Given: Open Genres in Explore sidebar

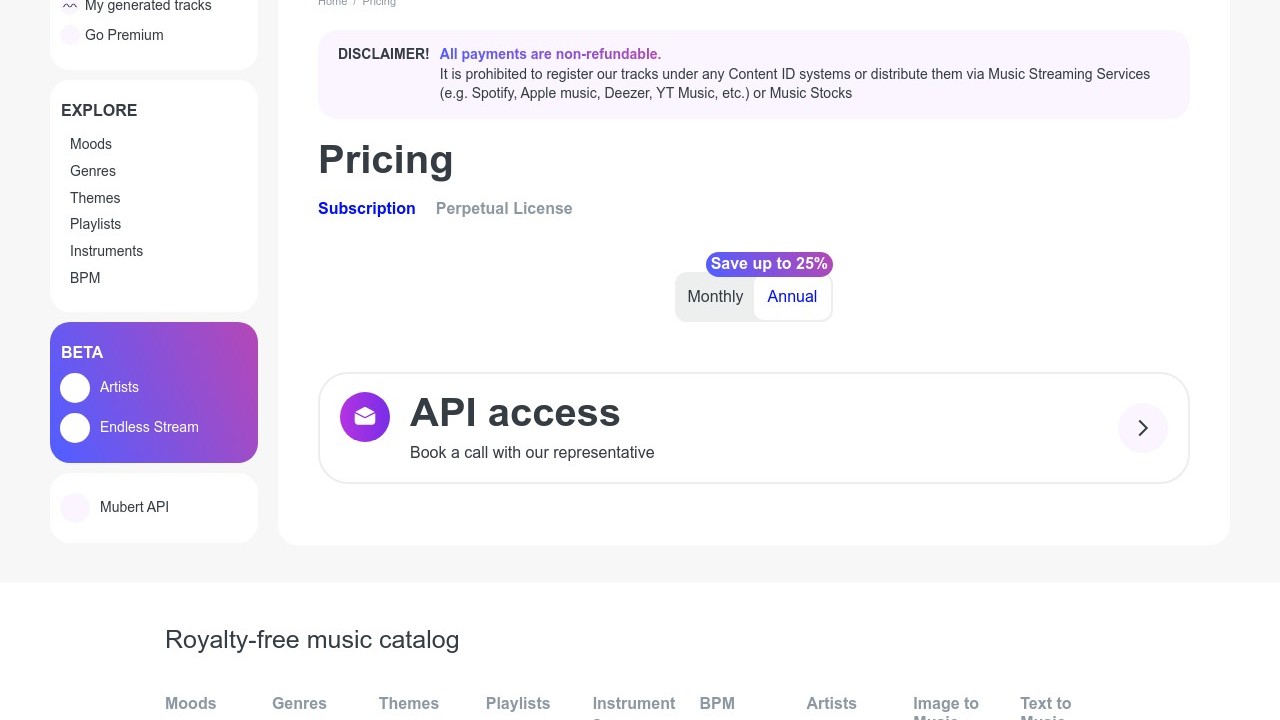Looking at the screenshot, I should click(93, 171).
